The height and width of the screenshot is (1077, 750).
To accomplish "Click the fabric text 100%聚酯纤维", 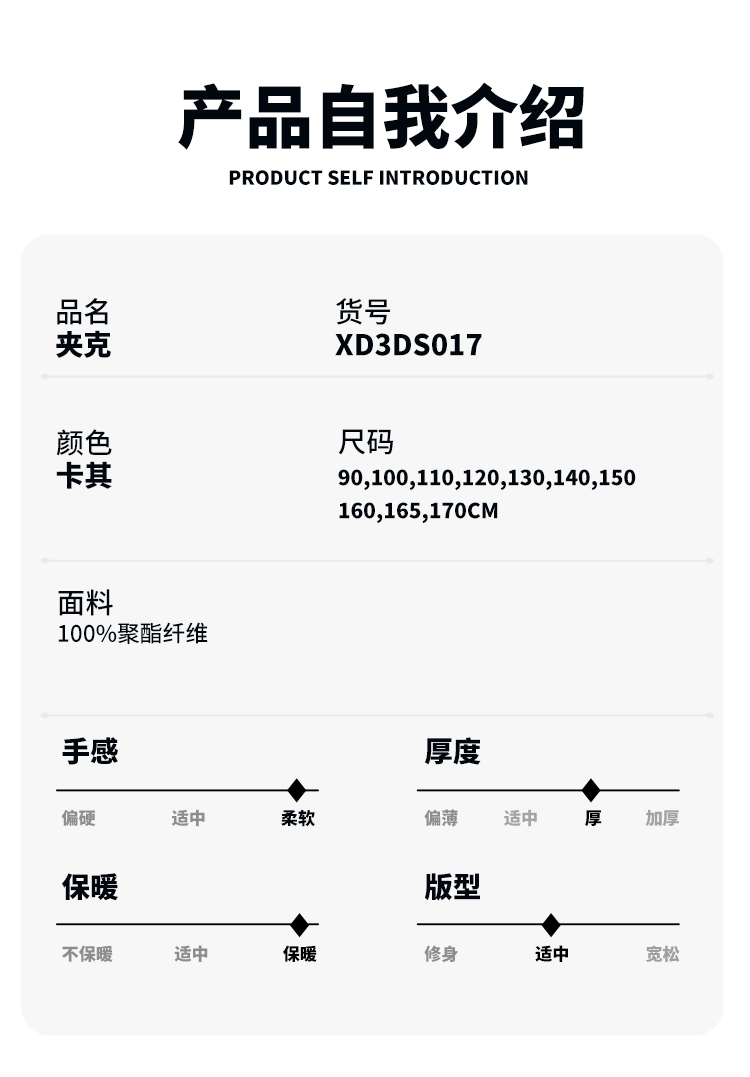I will [x=132, y=633].
